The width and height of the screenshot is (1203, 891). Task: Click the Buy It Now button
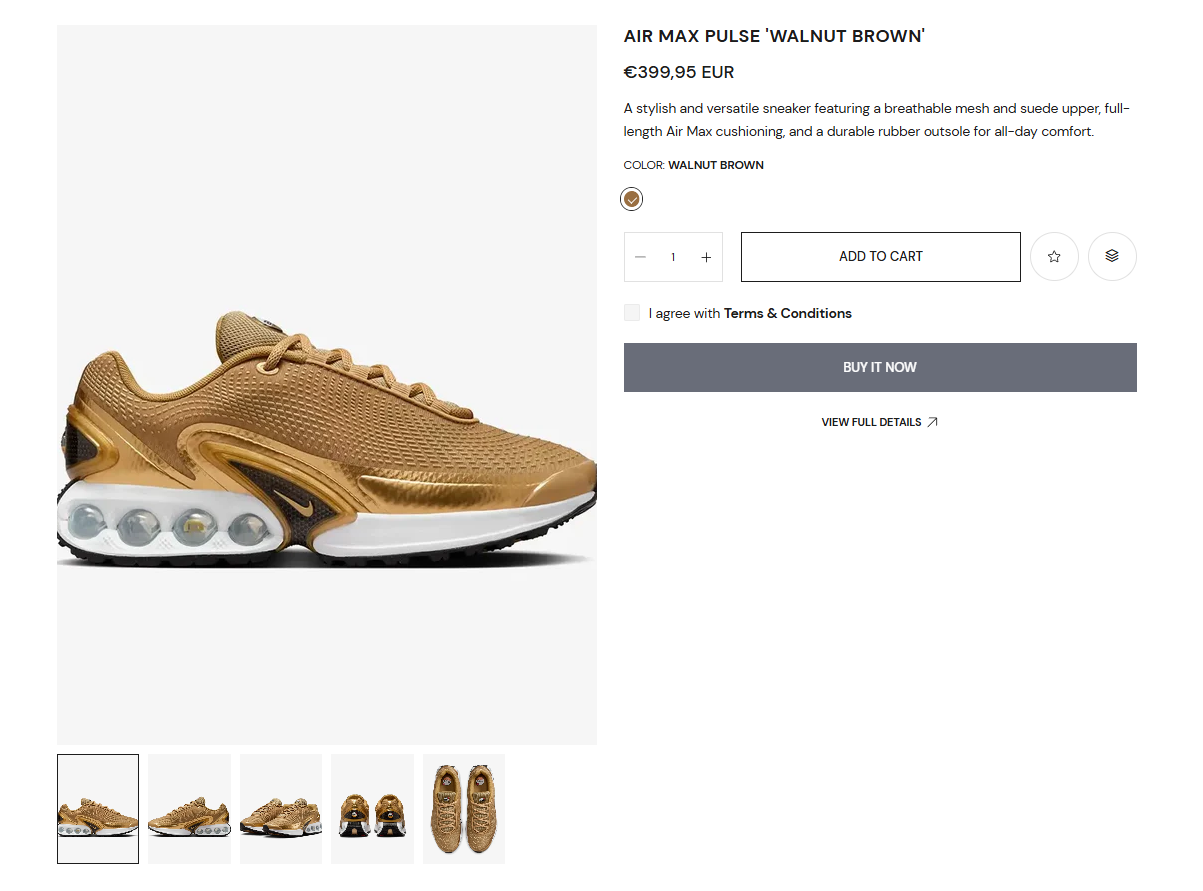coord(880,367)
